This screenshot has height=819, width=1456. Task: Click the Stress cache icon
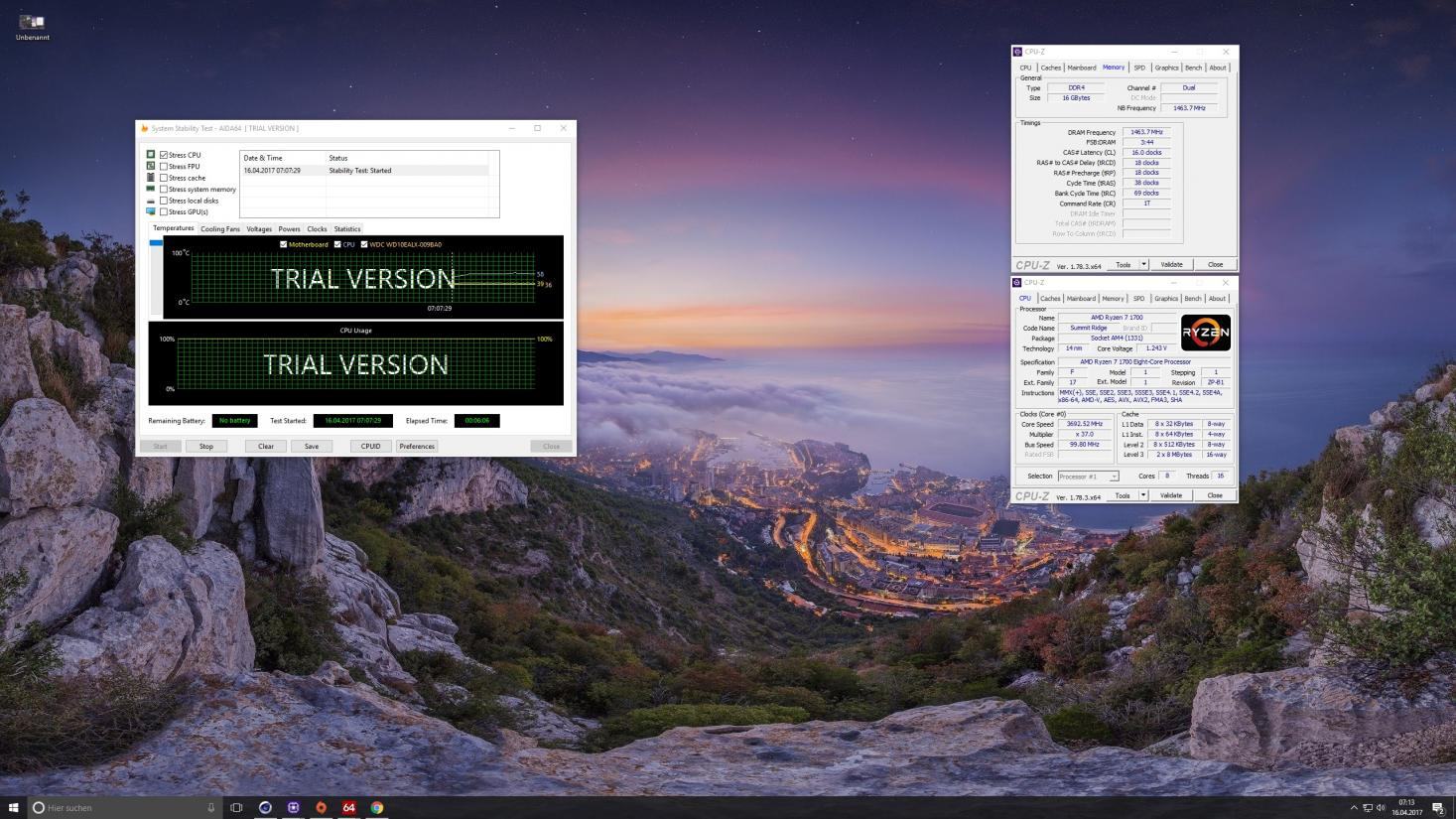[151, 178]
